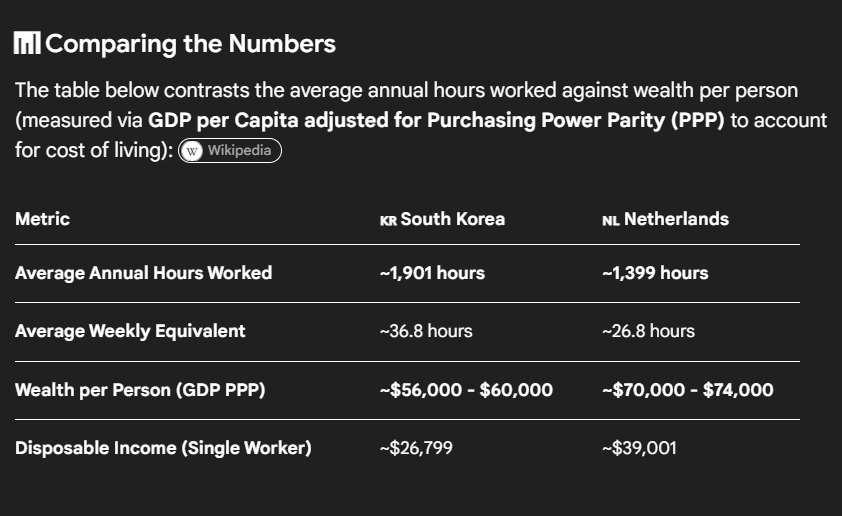Viewport: 842px width, 516px height.
Task: Select the Comparing the Numbers heading
Action: 190,43
